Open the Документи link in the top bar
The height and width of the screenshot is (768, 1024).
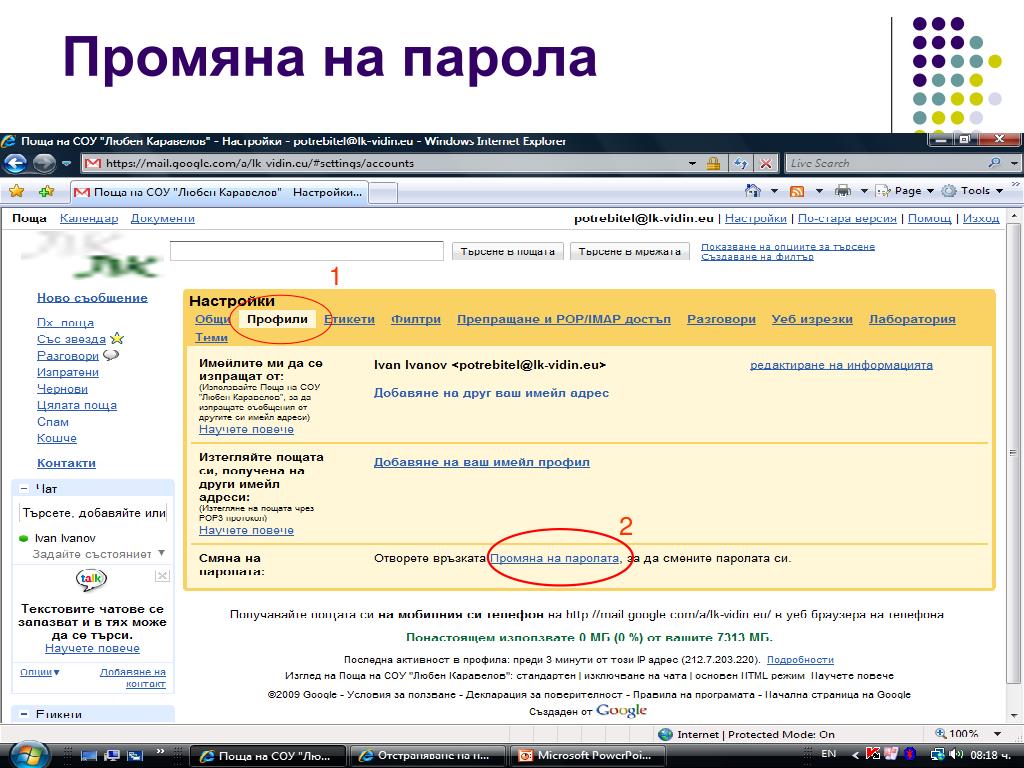pyautogui.click(x=163, y=218)
